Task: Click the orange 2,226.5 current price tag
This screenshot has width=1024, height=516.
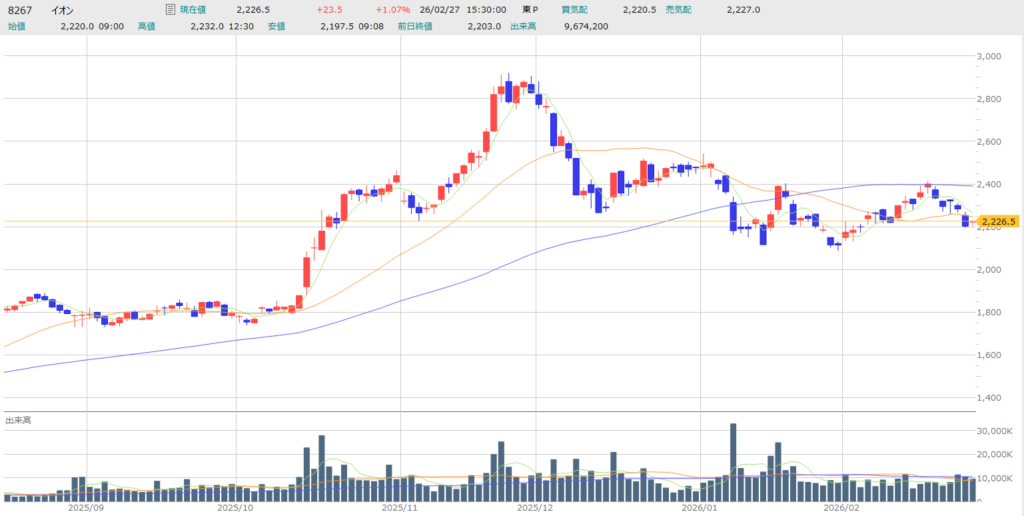Action: tap(998, 222)
